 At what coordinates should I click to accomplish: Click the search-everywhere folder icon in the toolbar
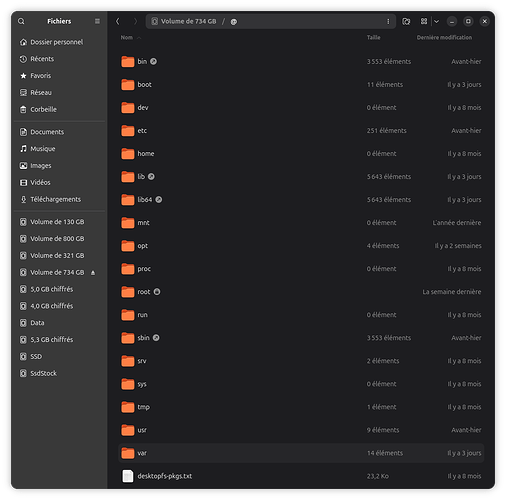pos(406,21)
